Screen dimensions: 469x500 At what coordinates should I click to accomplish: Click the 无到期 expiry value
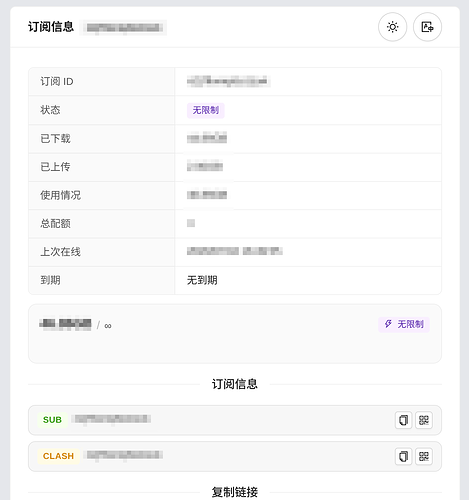point(202,280)
